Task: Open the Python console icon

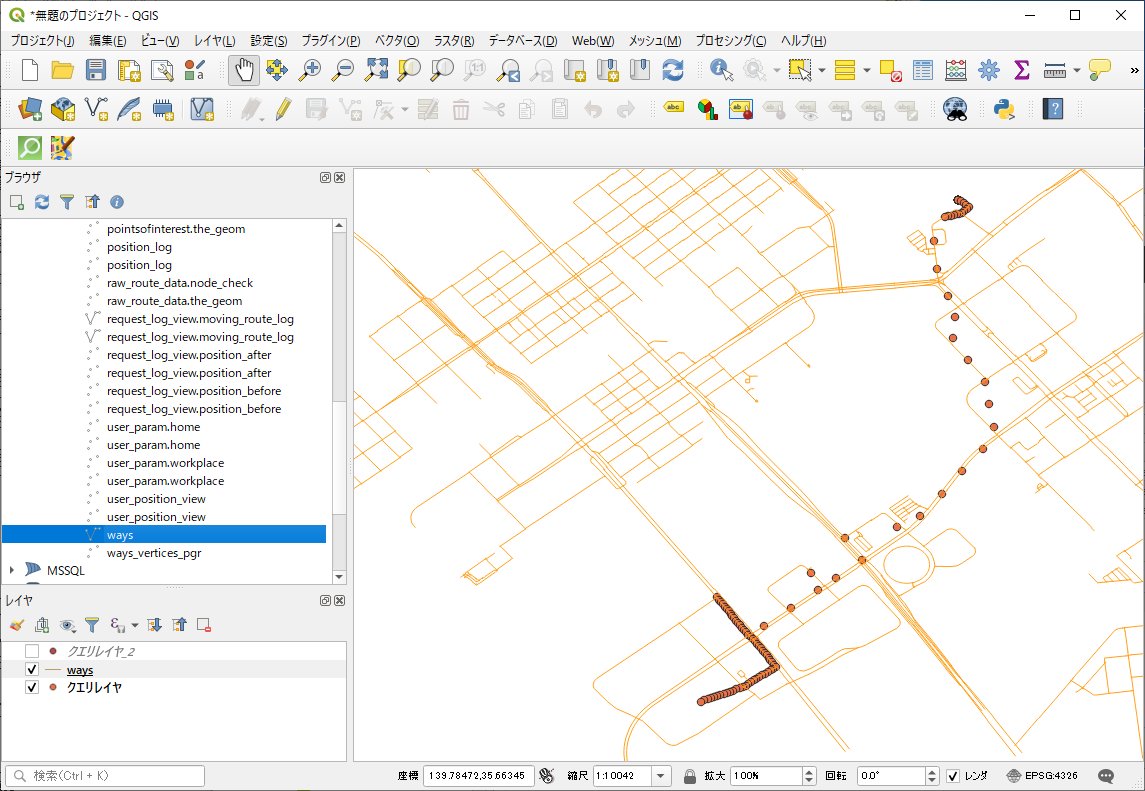Action: [1004, 109]
